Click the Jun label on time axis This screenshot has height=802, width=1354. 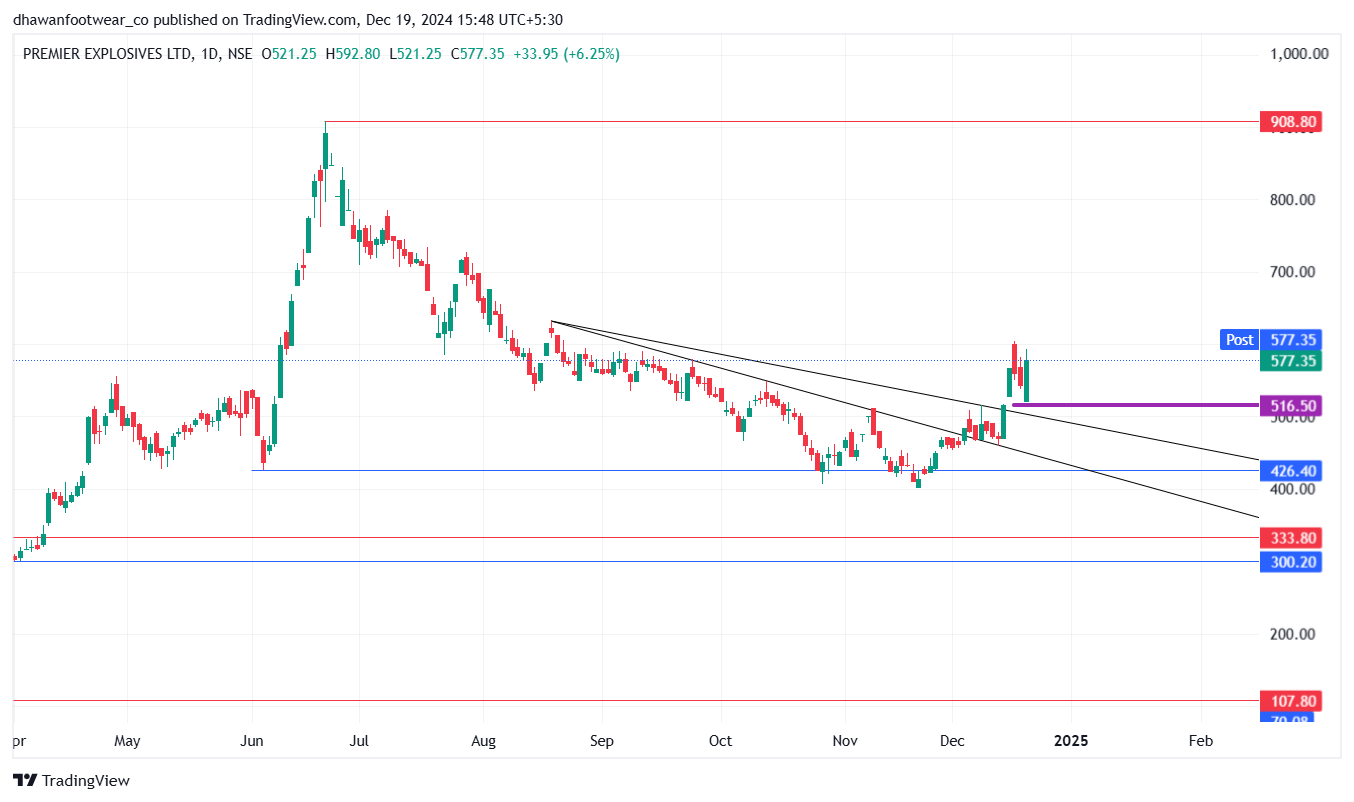[x=252, y=741]
